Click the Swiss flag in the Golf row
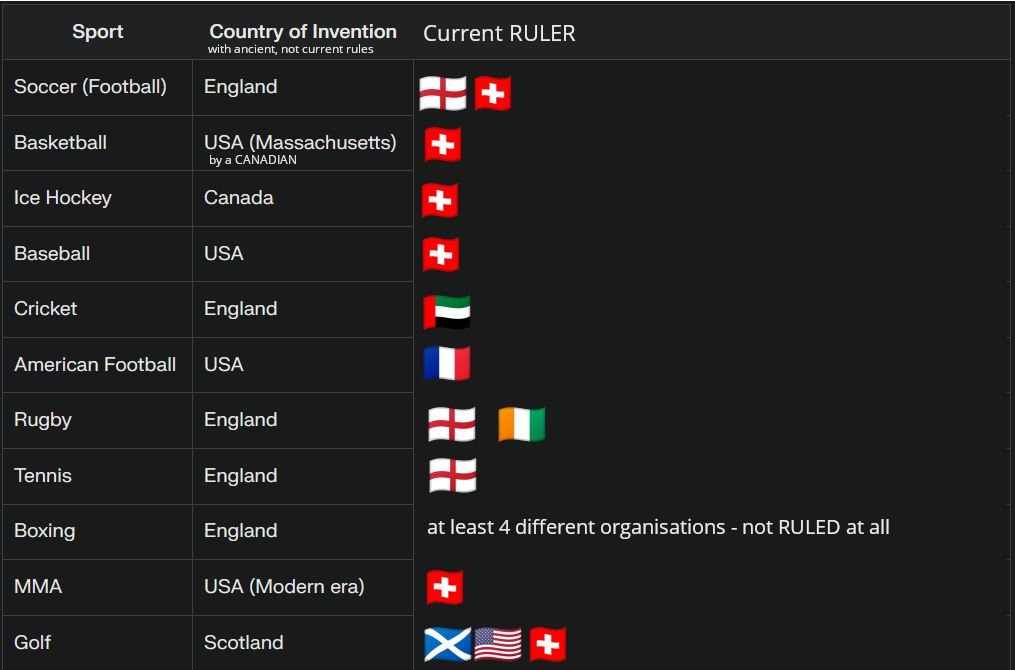Screen dimensions: 1015x670 [548, 644]
